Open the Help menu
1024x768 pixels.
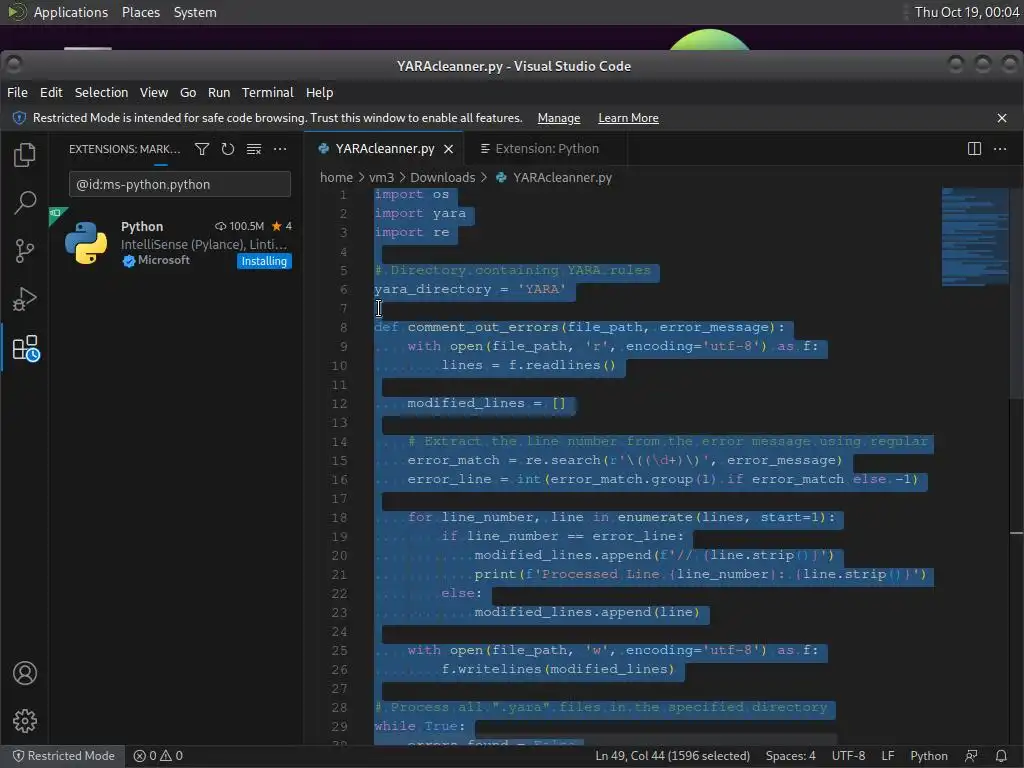[x=319, y=93]
